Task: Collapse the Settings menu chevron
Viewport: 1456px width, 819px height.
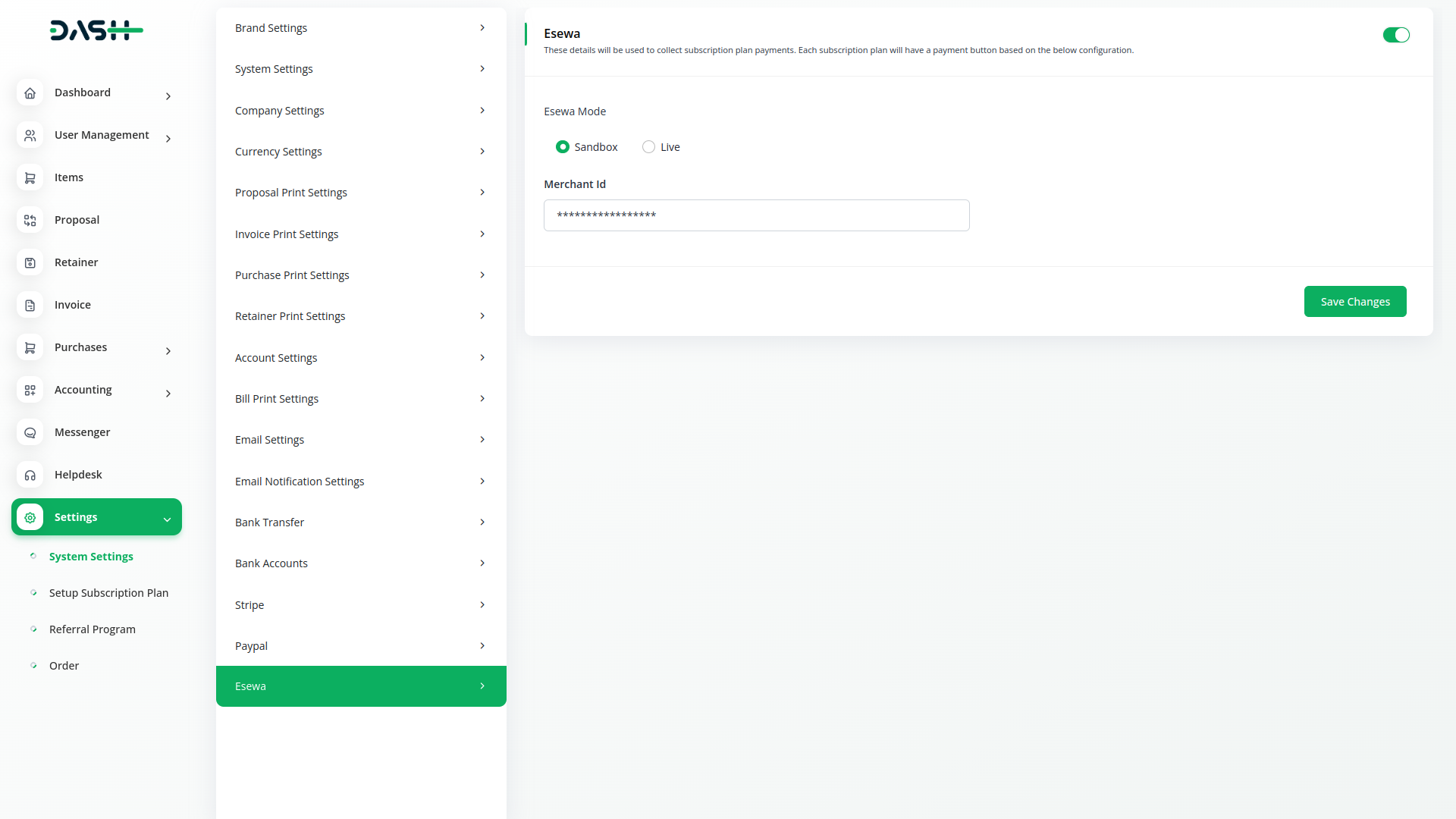Action: click(167, 519)
